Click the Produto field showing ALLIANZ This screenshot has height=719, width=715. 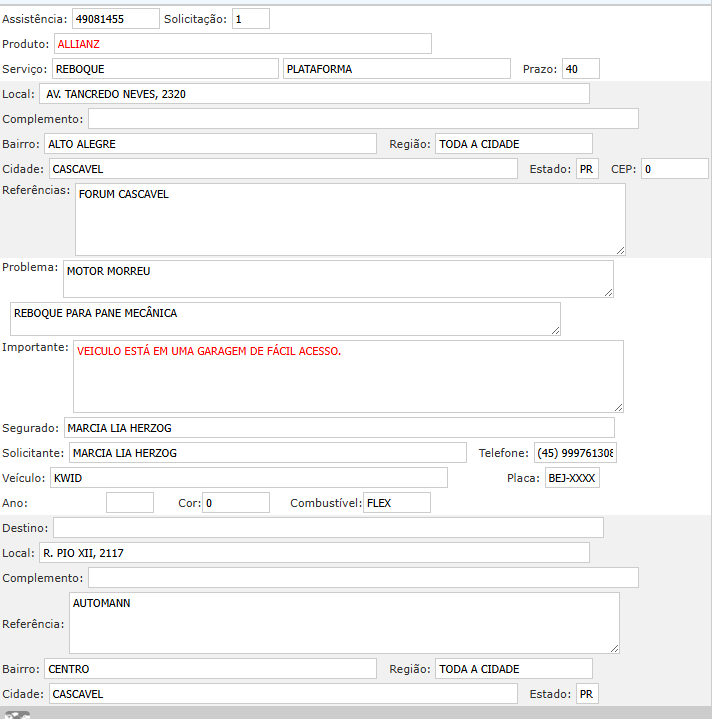pos(242,44)
